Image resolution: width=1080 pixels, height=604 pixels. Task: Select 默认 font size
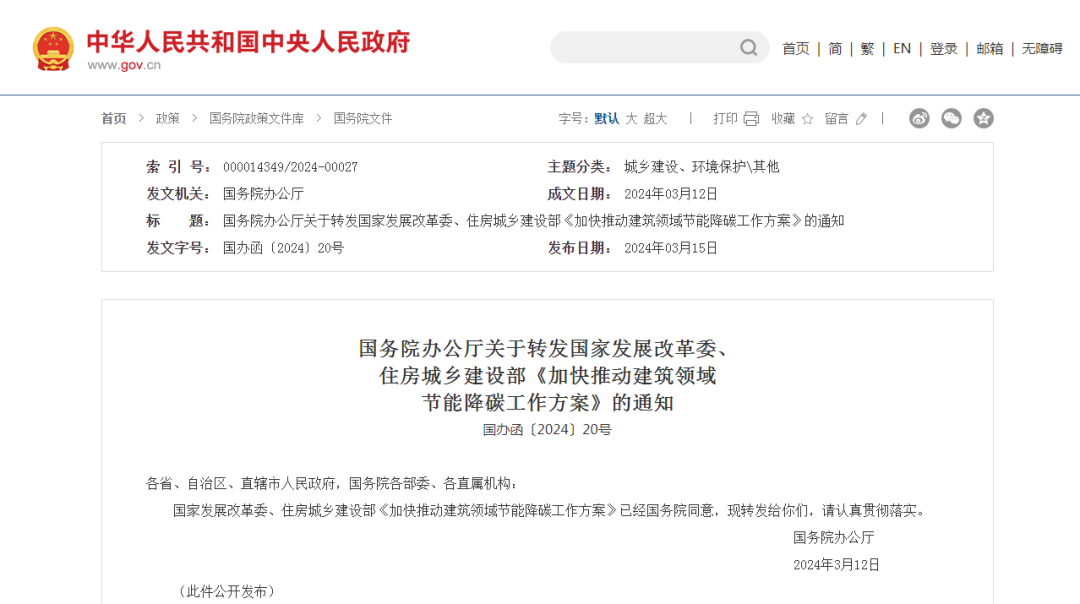pyautogui.click(x=607, y=118)
